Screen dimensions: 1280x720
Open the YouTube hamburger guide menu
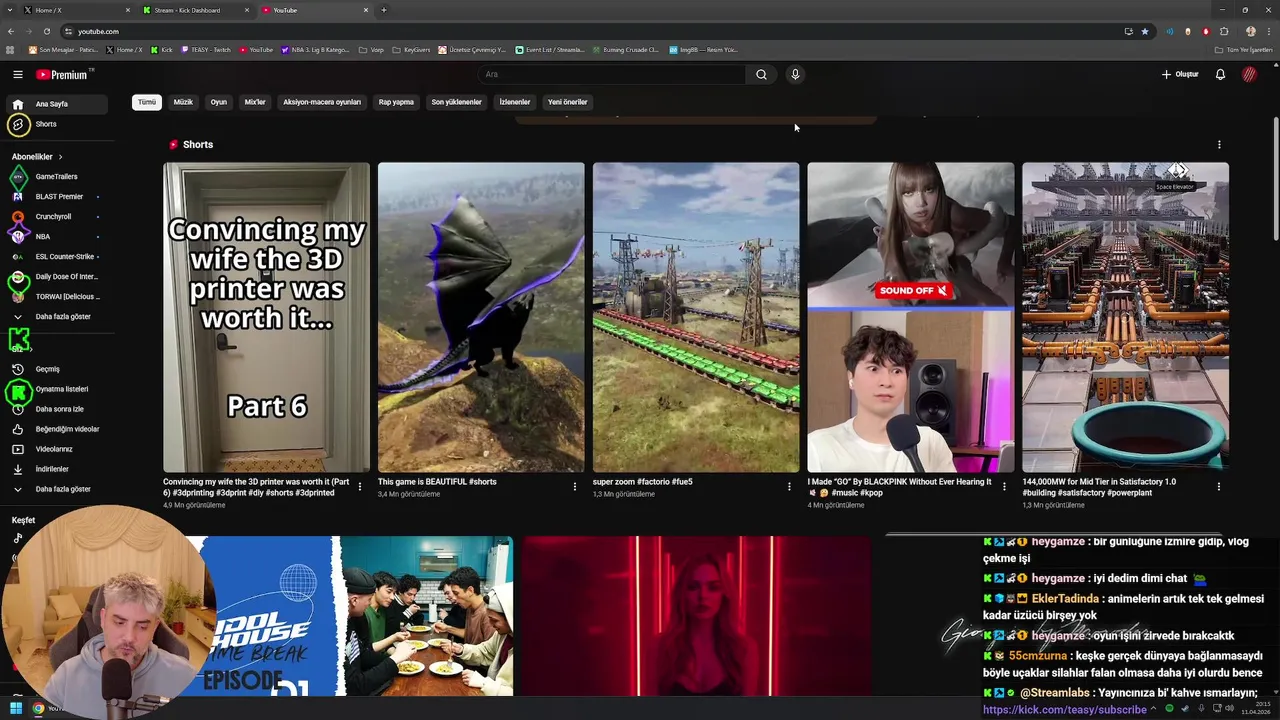click(x=17, y=74)
